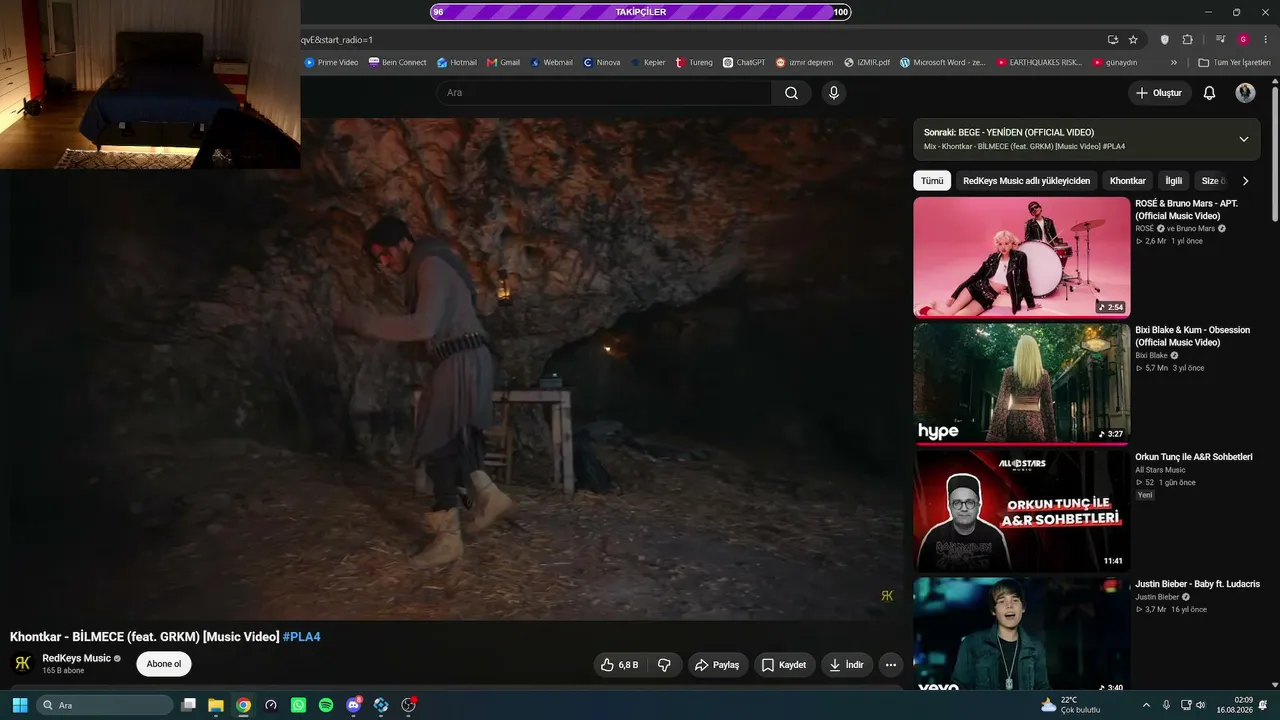
Task: Open the weather widget showing 22°C
Action: 1070,705
